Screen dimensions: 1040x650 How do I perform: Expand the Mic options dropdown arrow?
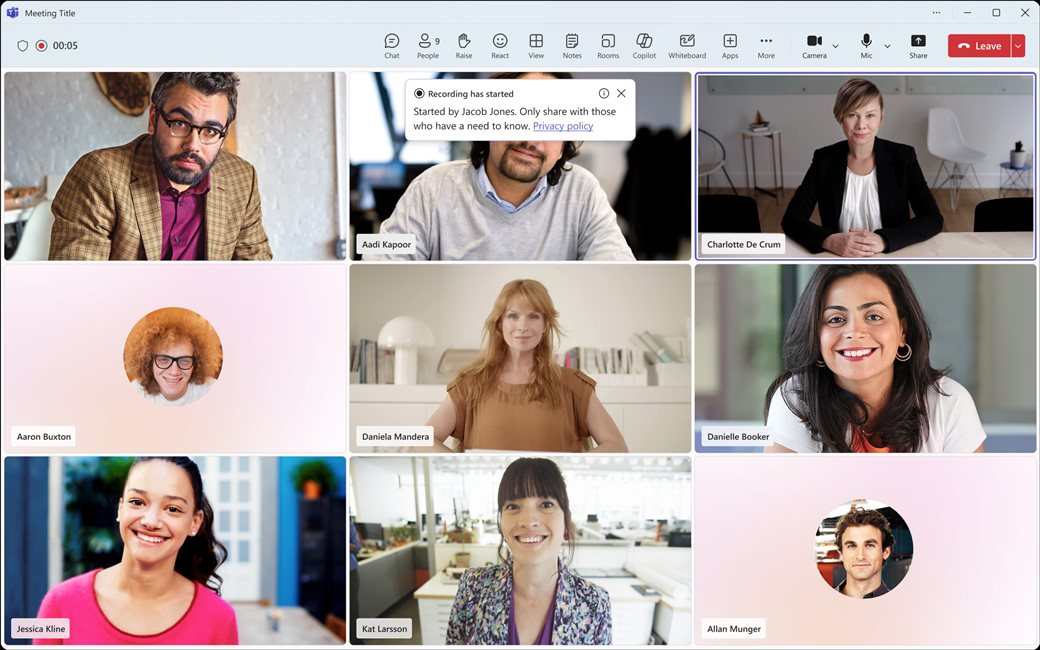point(887,46)
